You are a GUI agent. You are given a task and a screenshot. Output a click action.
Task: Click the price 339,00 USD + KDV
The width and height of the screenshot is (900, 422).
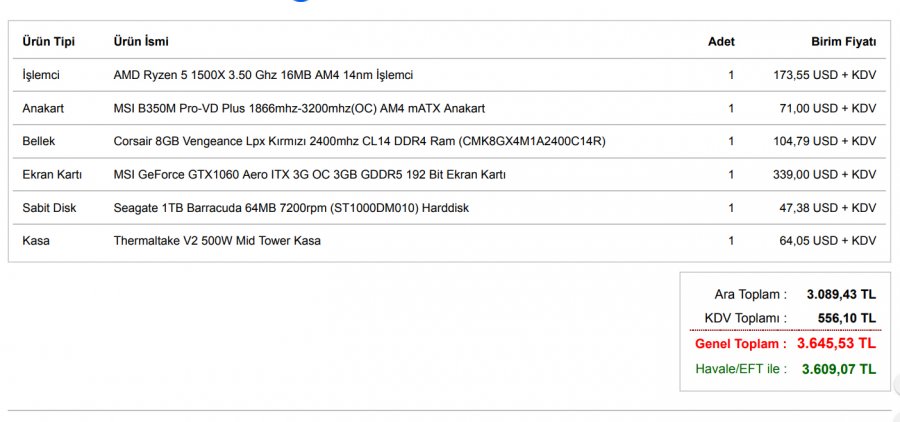[x=825, y=175]
